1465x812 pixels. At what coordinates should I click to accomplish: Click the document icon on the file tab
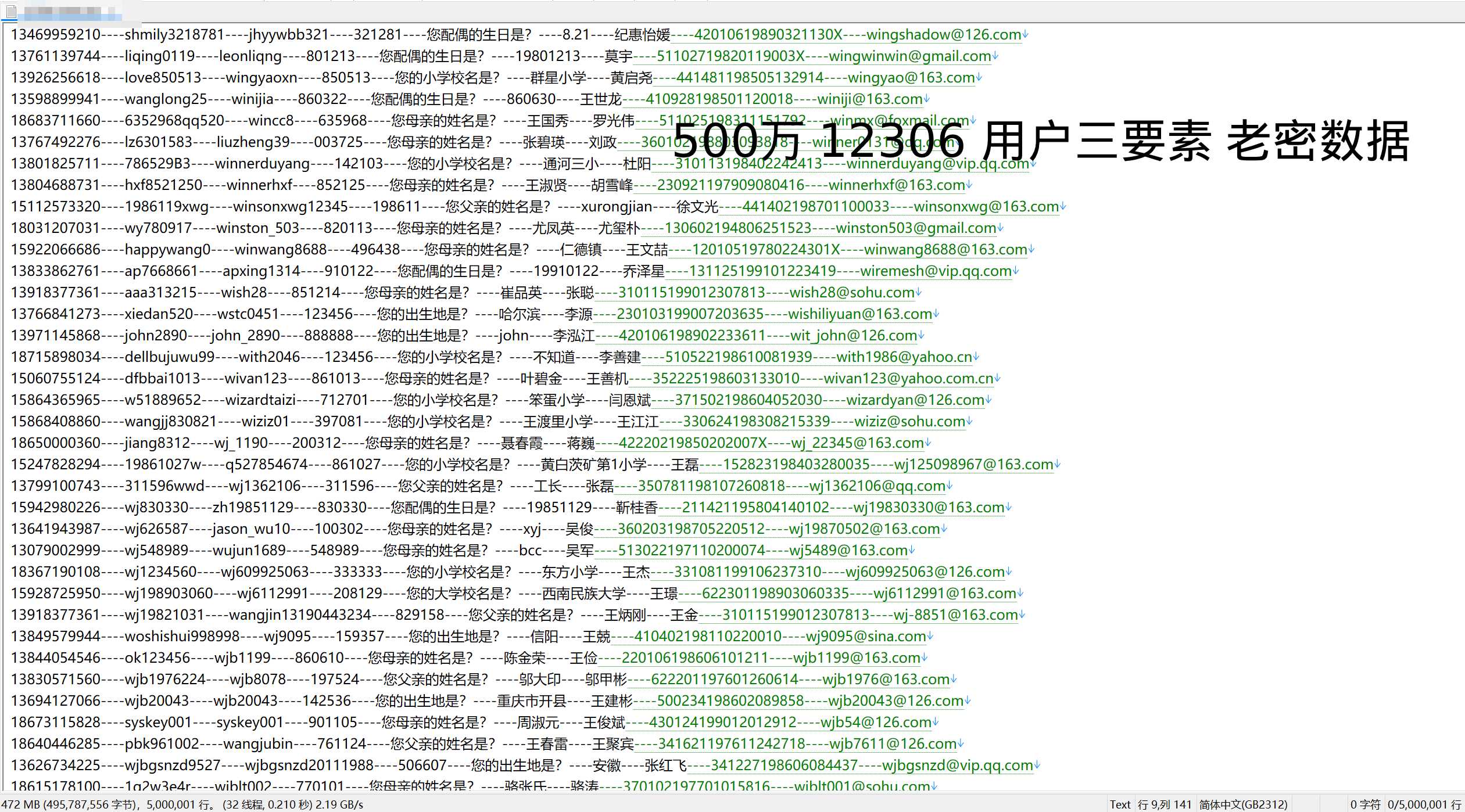pyautogui.click(x=11, y=11)
